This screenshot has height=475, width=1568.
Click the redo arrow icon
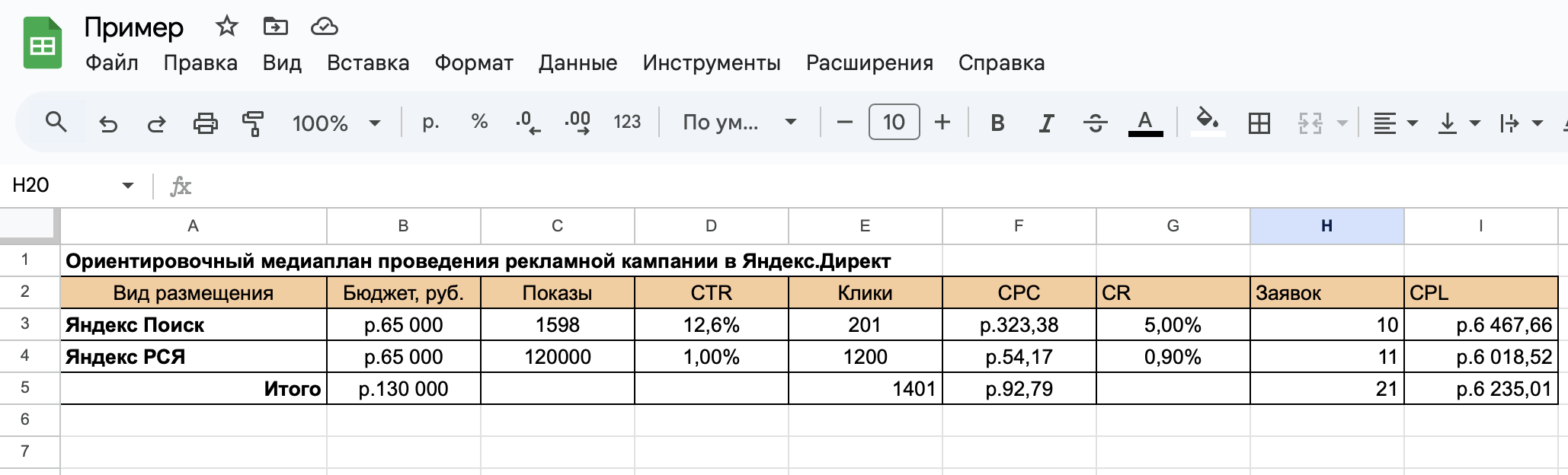[x=156, y=123]
